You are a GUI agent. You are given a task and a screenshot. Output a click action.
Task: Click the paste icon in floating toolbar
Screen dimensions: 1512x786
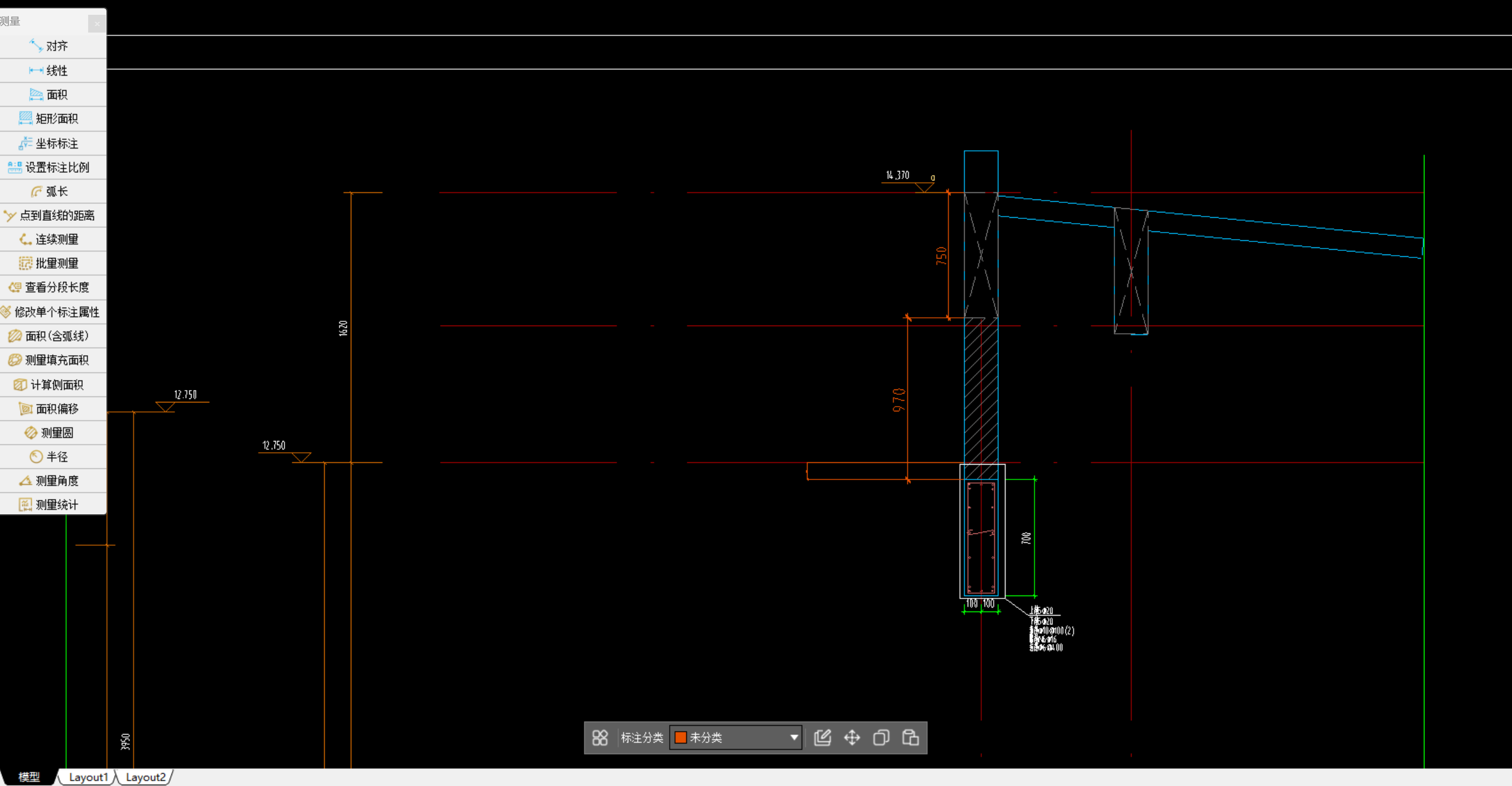(x=910, y=737)
